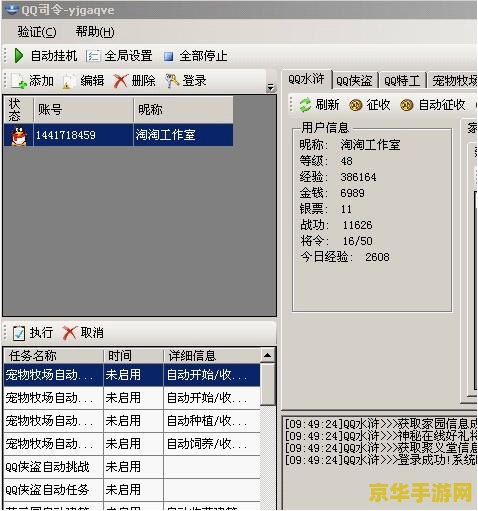This screenshot has height=511, width=478.
Task: Click the 战功 value 11626
Action: click(x=357, y=225)
